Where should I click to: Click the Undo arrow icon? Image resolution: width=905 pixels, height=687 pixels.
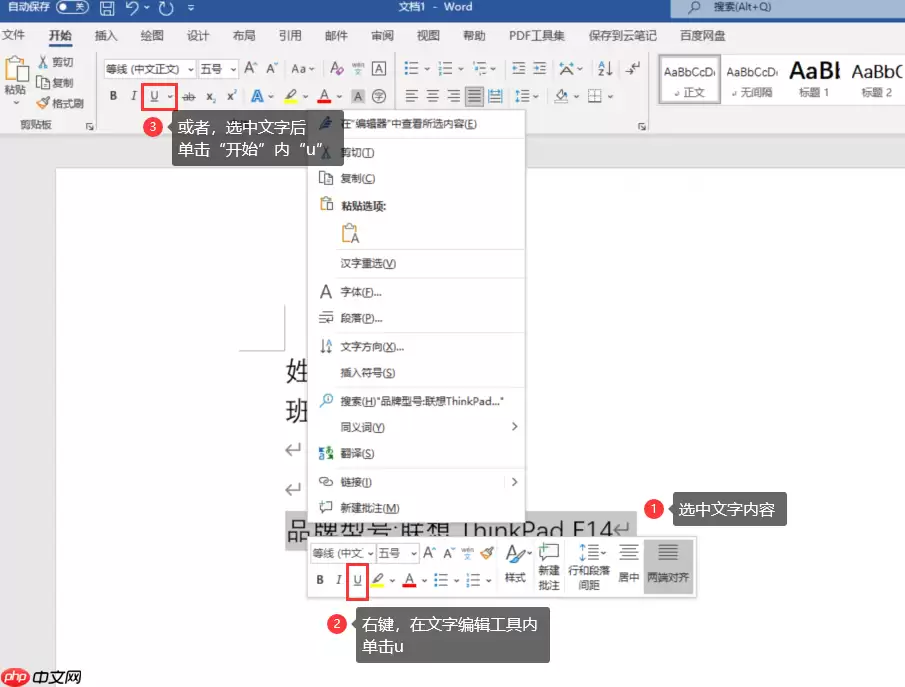click(132, 8)
